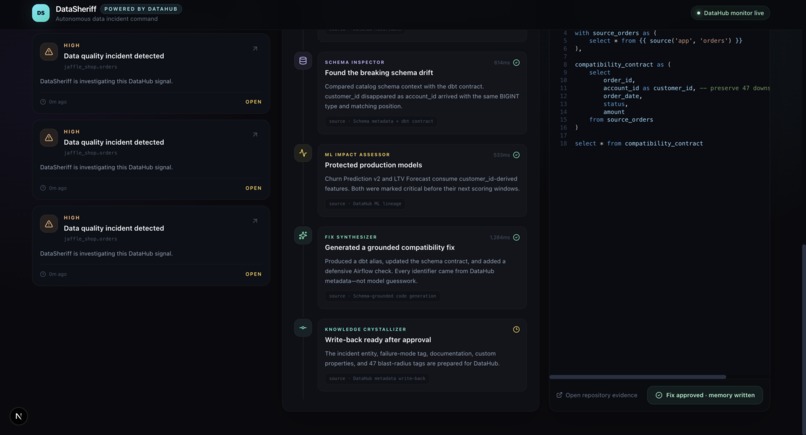The image size is (806, 435).
Task: Click the jaffle_shop.orders text on middle incident
Action: pos(90,153)
